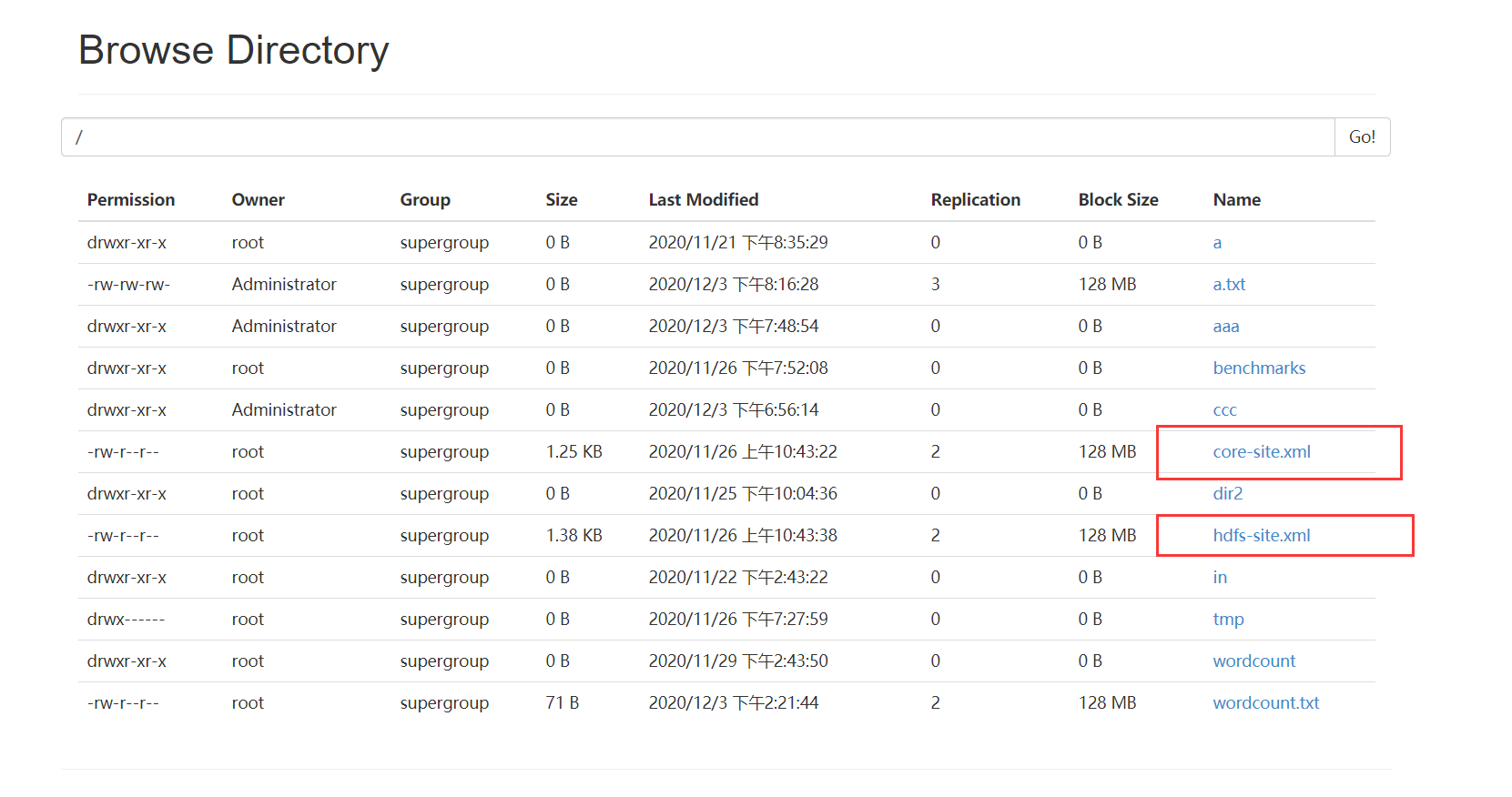Viewport: 1512px width, 797px height.
Task: Click the Group column header
Action: pyautogui.click(x=425, y=200)
